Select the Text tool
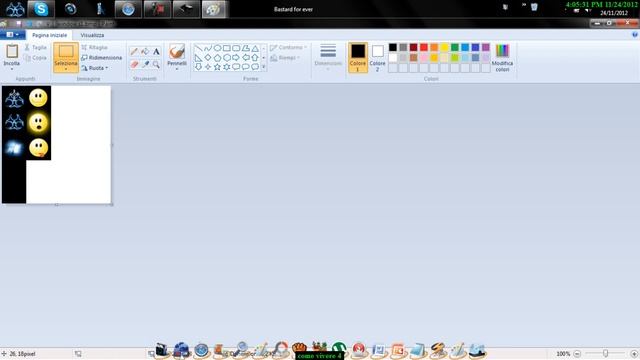The image size is (640, 360). coord(156,51)
